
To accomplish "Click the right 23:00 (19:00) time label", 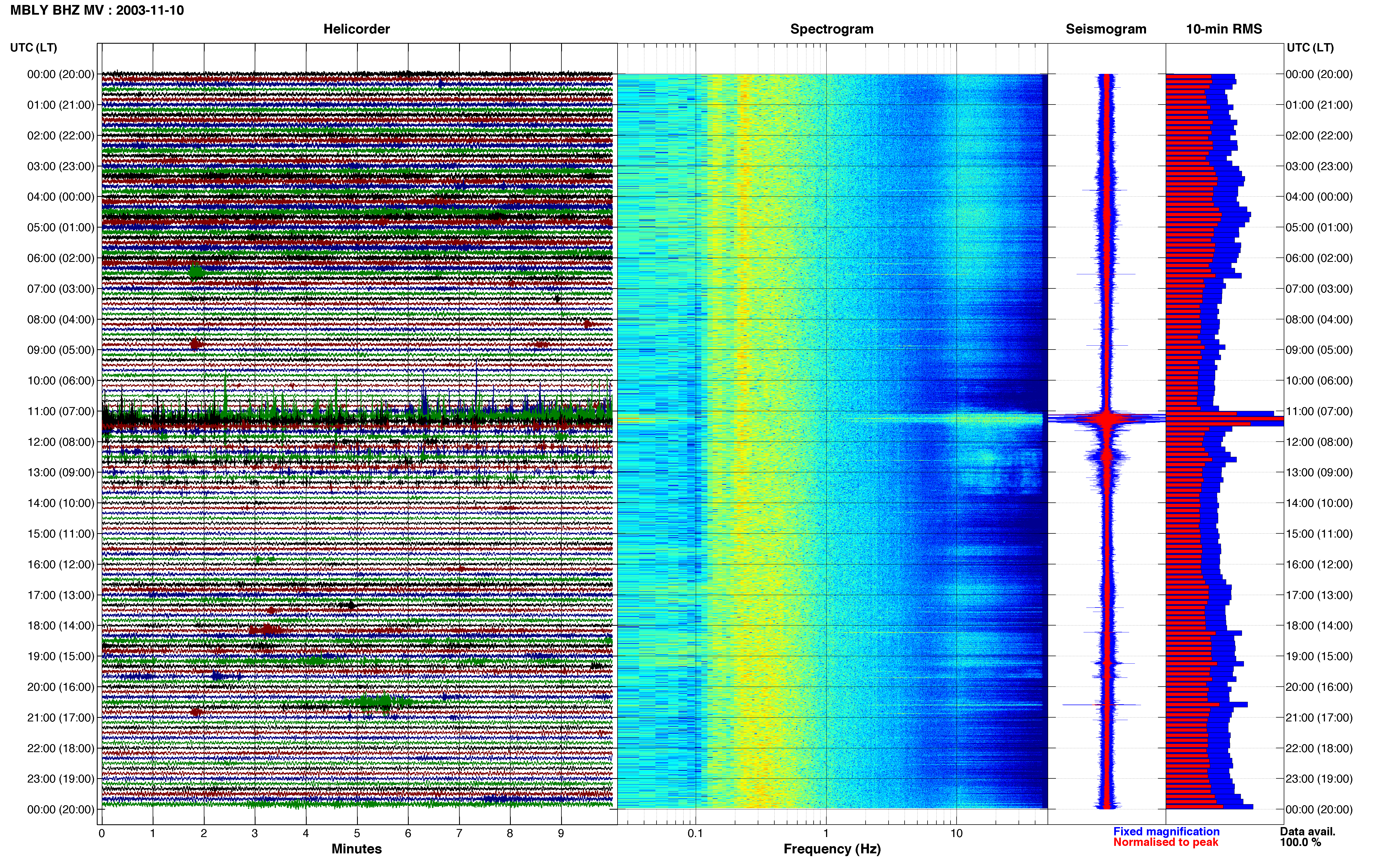I will [1319, 779].
